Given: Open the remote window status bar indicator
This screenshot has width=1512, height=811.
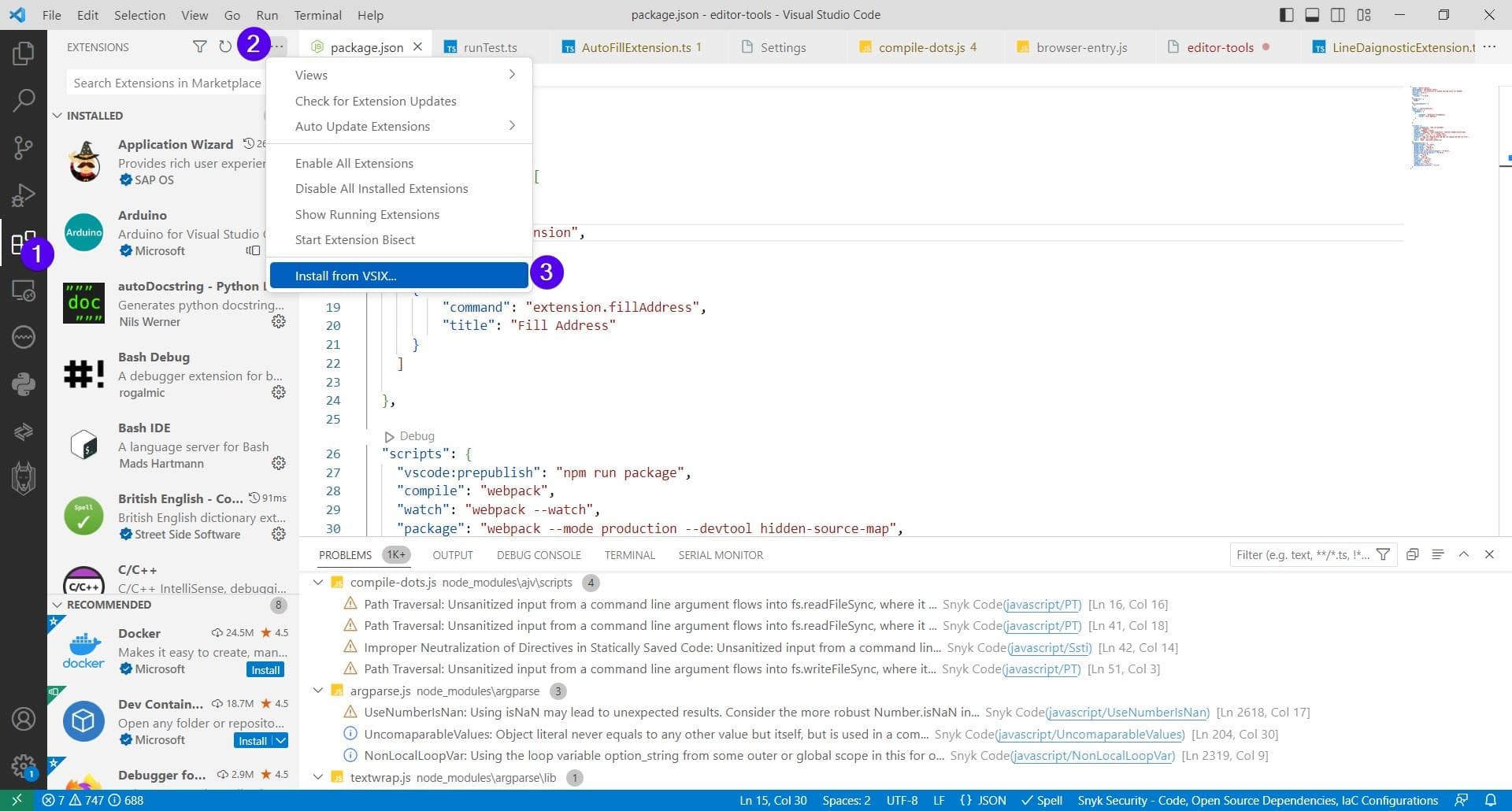Looking at the screenshot, I should (x=17, y=800).
